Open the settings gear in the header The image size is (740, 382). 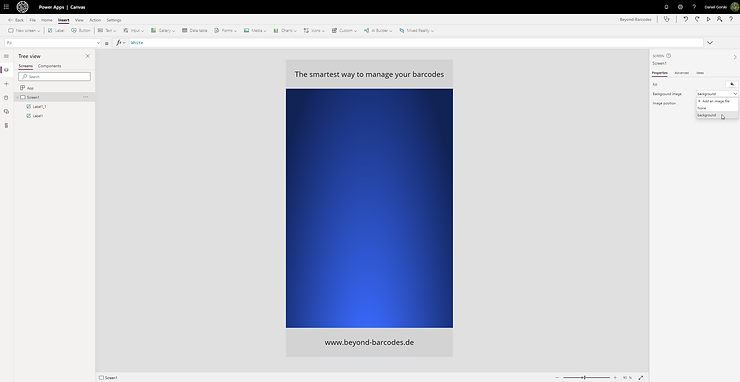[680, 7]
